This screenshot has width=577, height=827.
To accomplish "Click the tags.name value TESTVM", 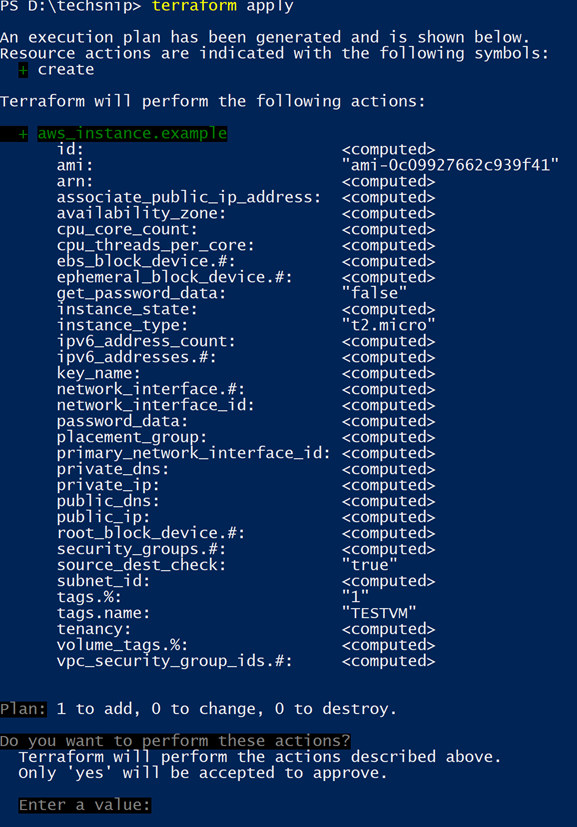I will pyautogui.click(x=379, y=613).
